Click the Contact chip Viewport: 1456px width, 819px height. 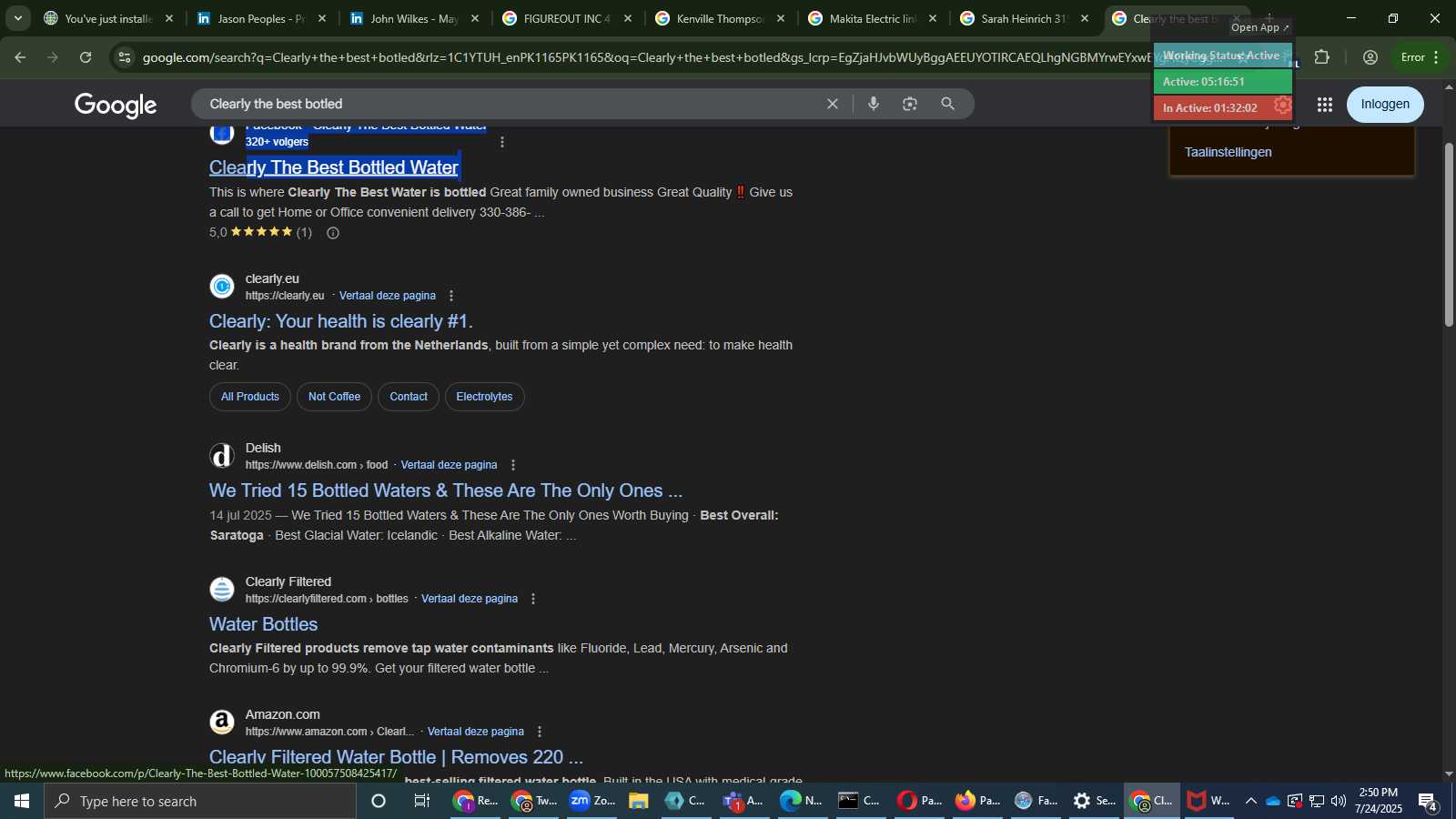pos(409,397)
